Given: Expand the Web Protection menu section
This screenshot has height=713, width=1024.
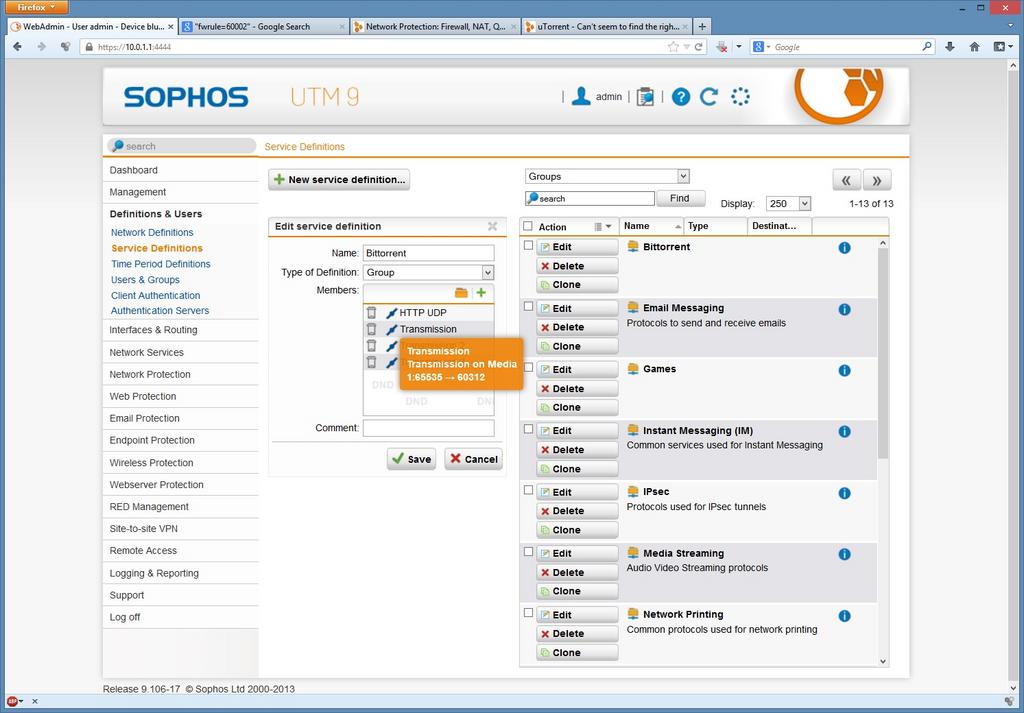Looking at the screenshot, I should (x=142, y=396).
